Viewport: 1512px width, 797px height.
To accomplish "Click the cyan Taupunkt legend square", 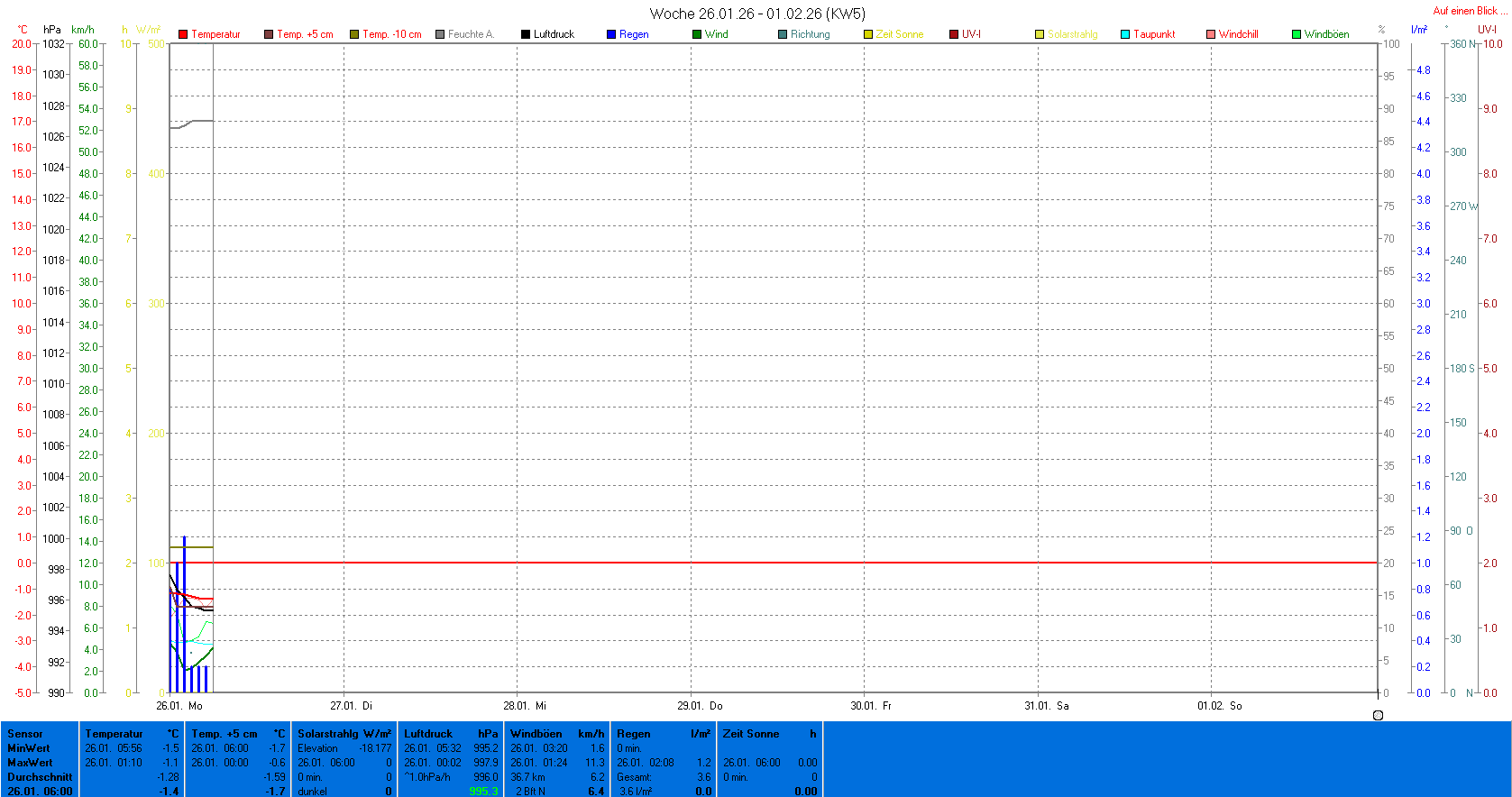I will [1125, 34].
